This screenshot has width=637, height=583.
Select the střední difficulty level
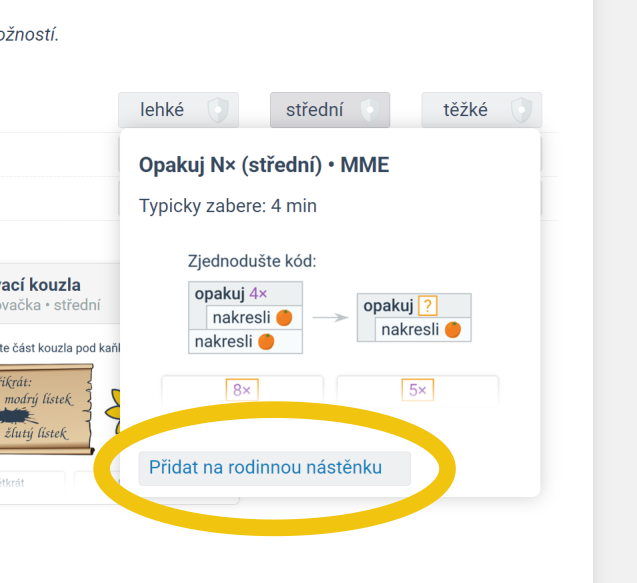(314, 110)
